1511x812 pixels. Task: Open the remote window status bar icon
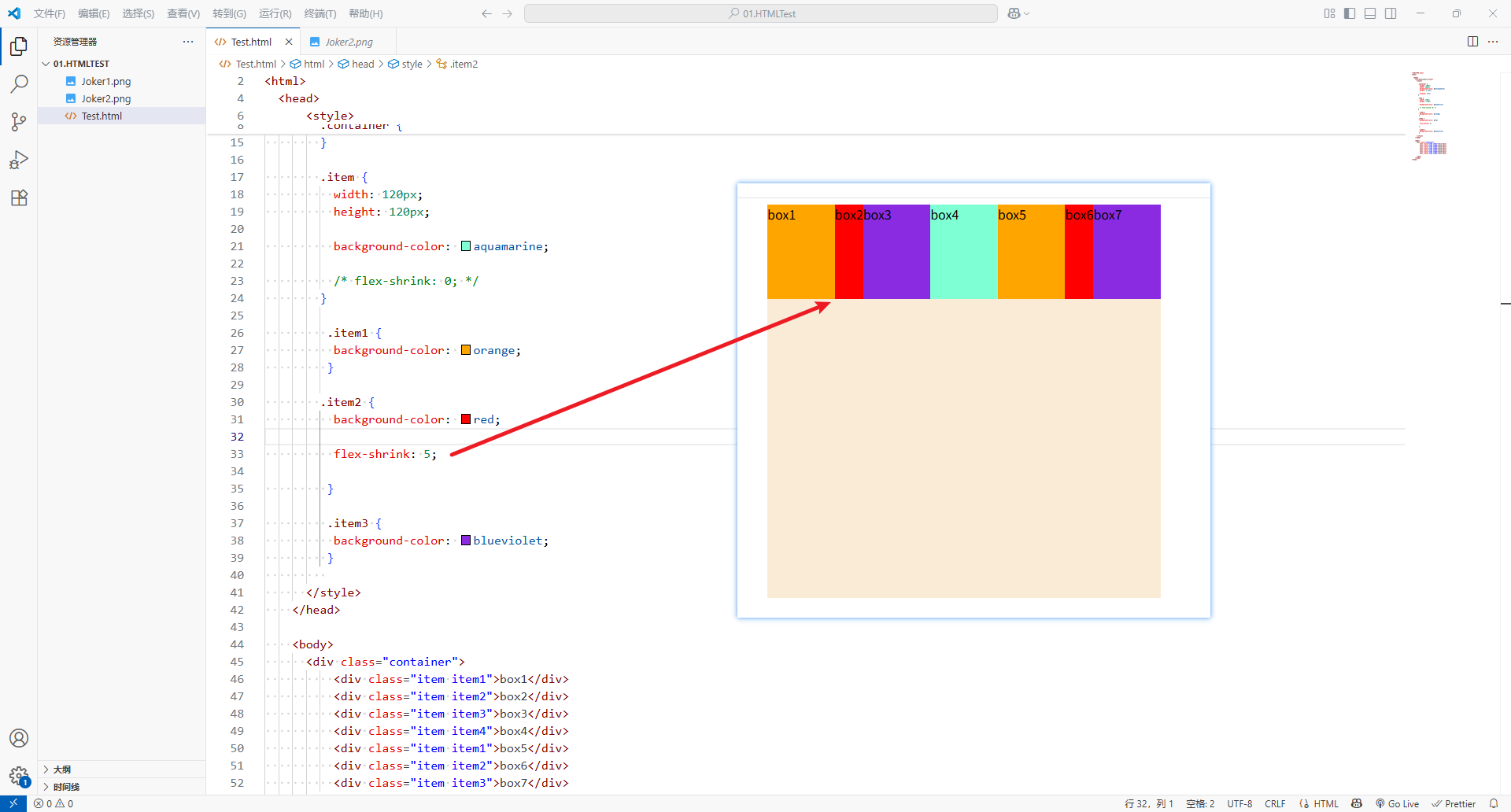click(13, 803)
